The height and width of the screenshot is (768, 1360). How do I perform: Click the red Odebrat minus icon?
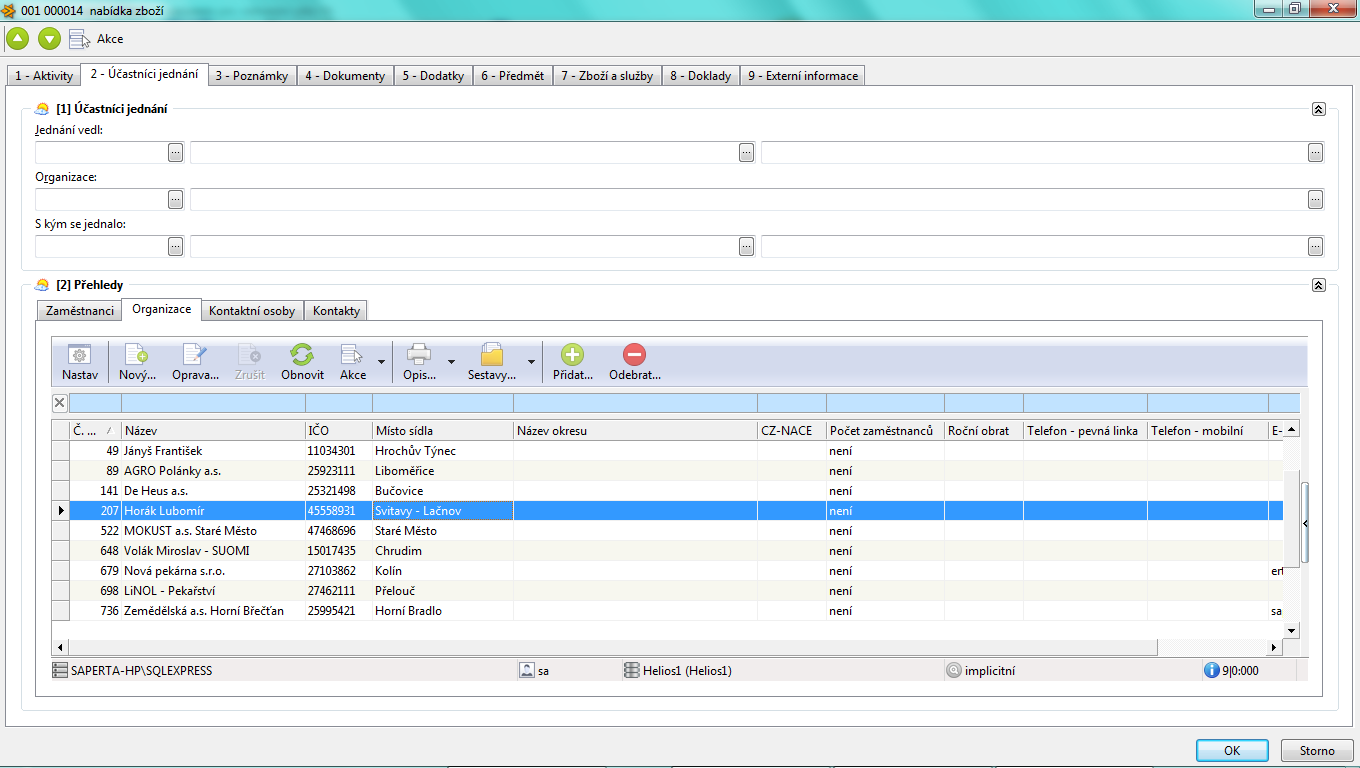[634, 354]
